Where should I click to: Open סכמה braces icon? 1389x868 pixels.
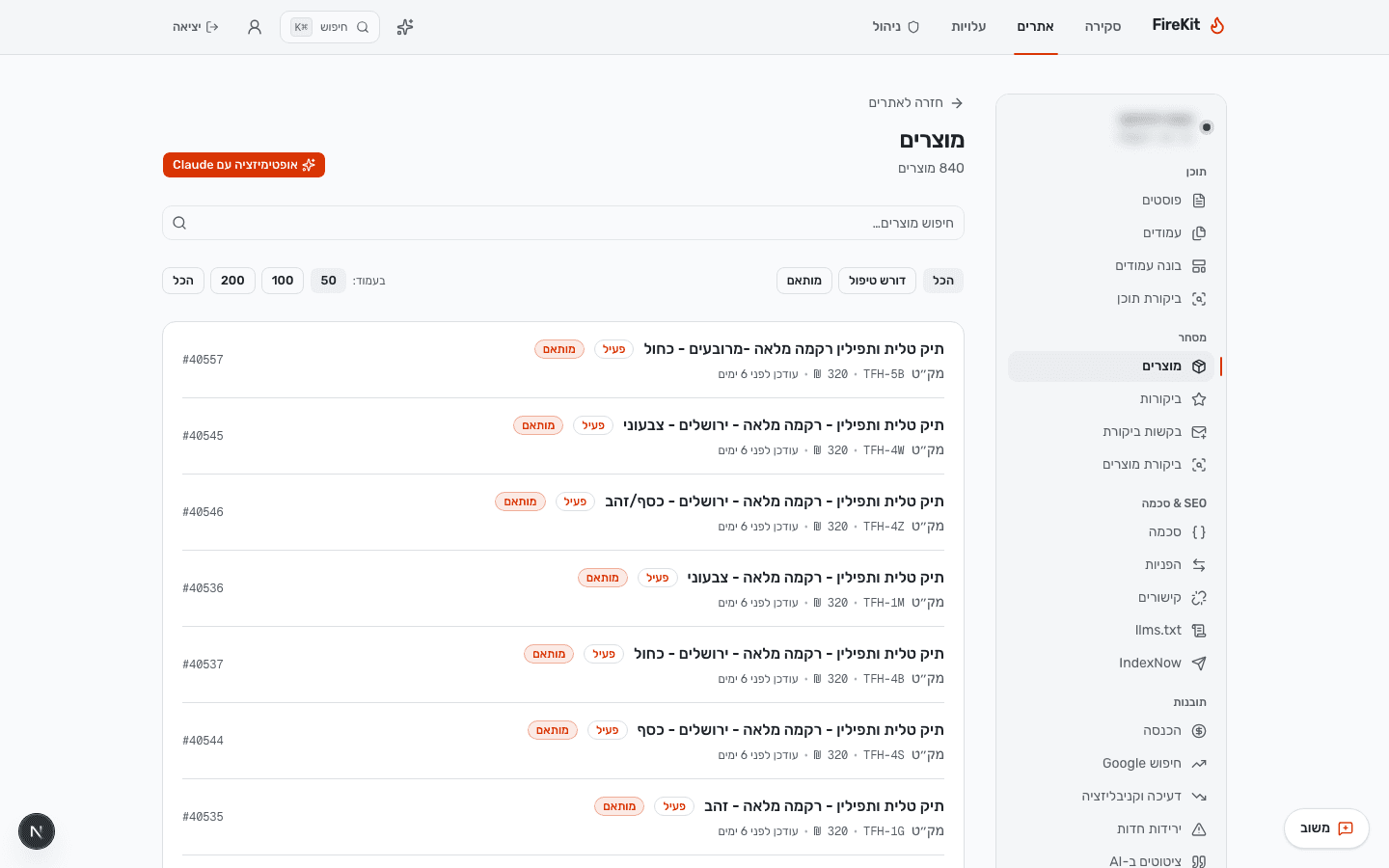[1199, 532]
